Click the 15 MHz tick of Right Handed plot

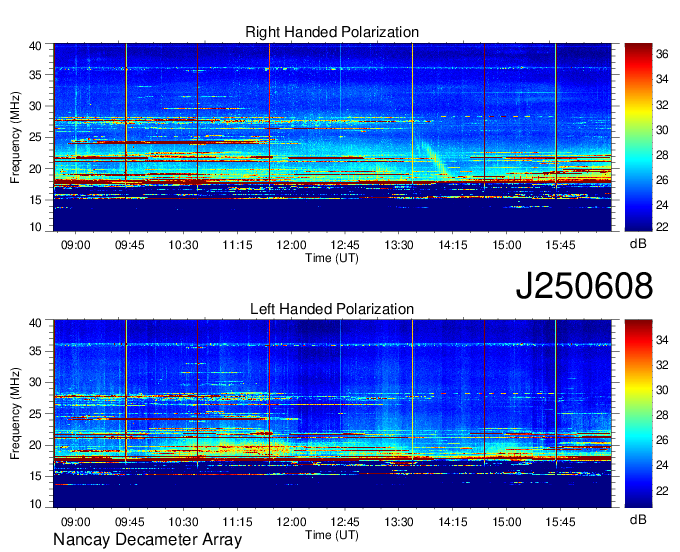click(35, 200)
